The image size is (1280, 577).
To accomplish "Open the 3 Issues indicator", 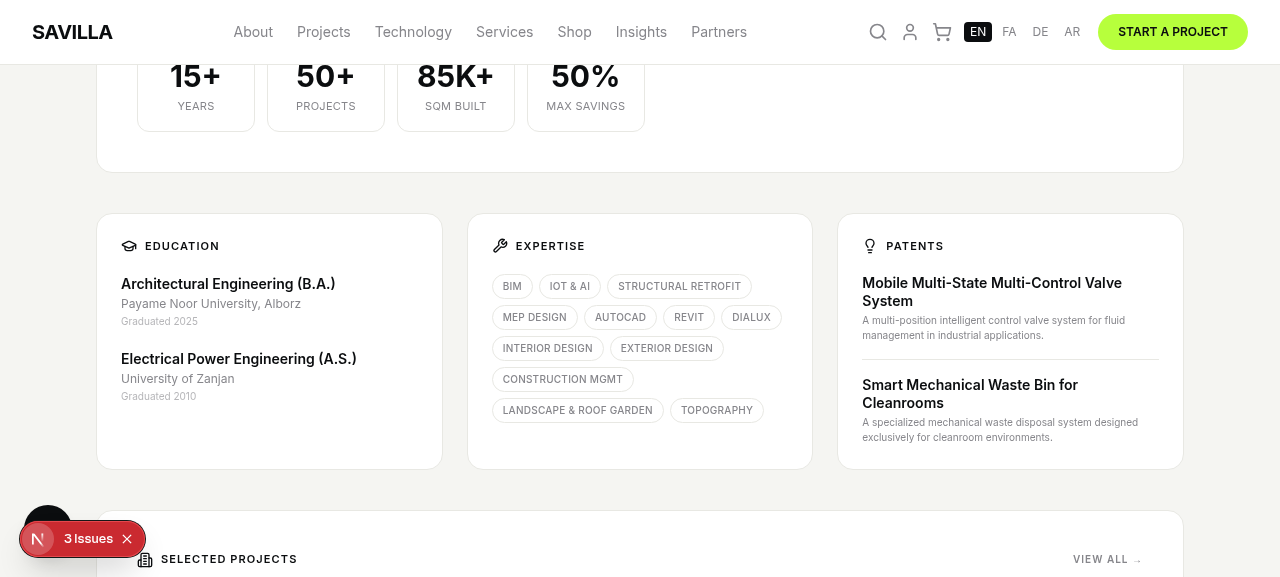I will click(x=88, y=539).
